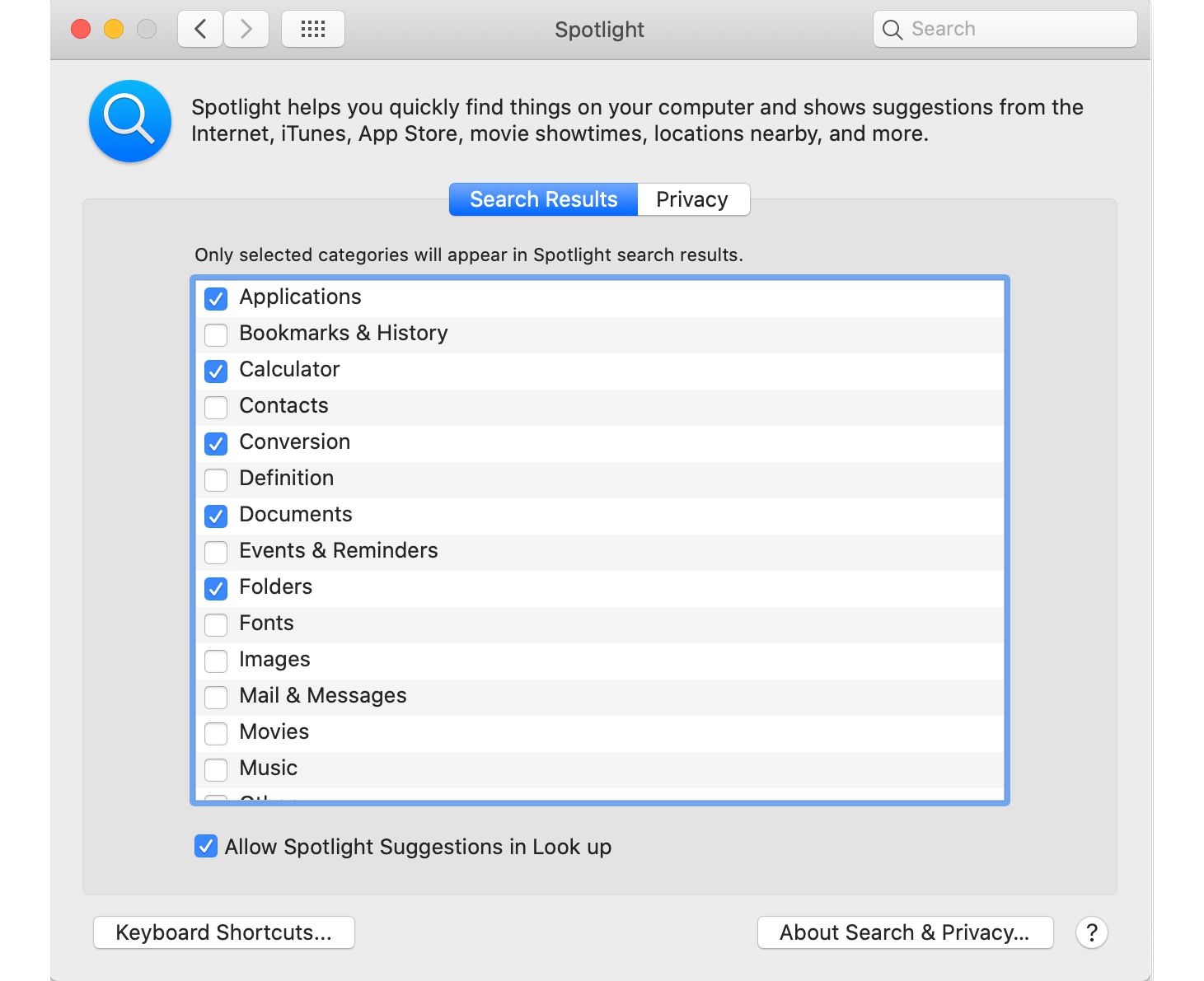Select the Conversion row label
The width and height of the screenshot is (1204, 981).
click(294, 441)
